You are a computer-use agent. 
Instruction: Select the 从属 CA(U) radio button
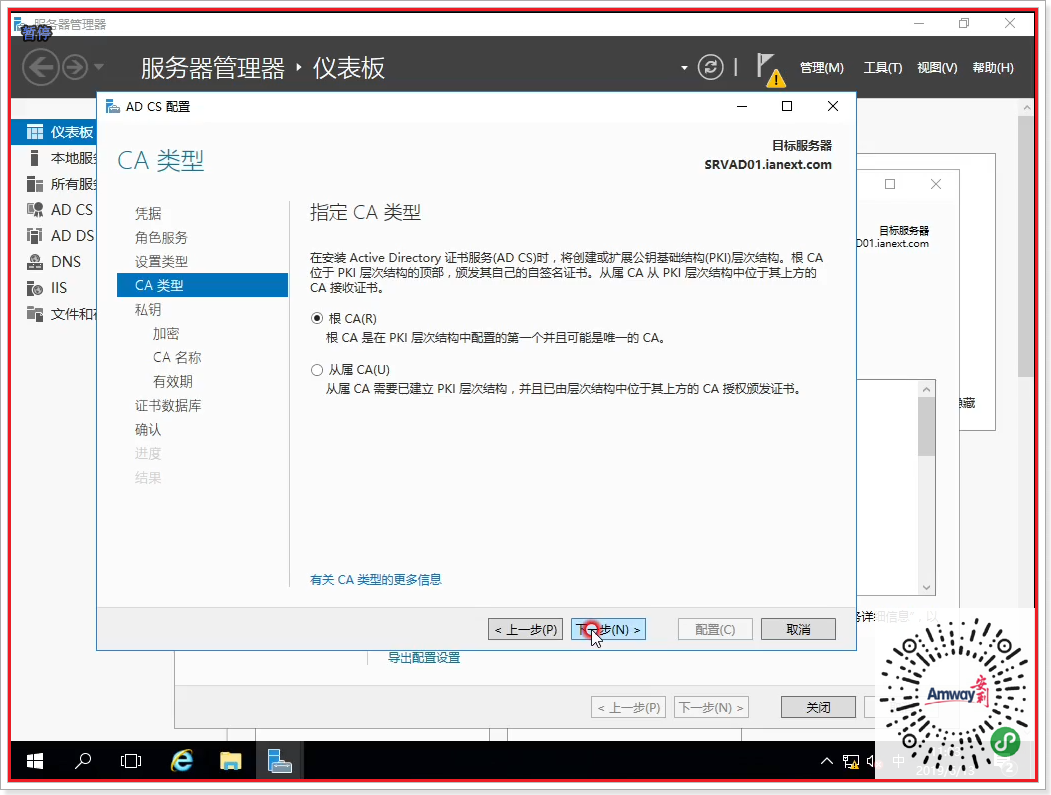click(317, 370)
